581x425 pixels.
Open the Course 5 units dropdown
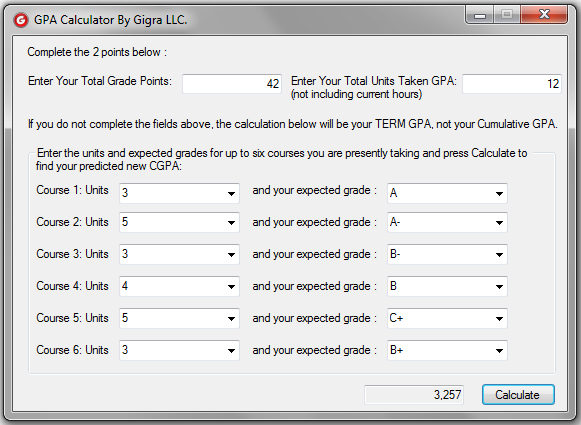tap(179, 318)
